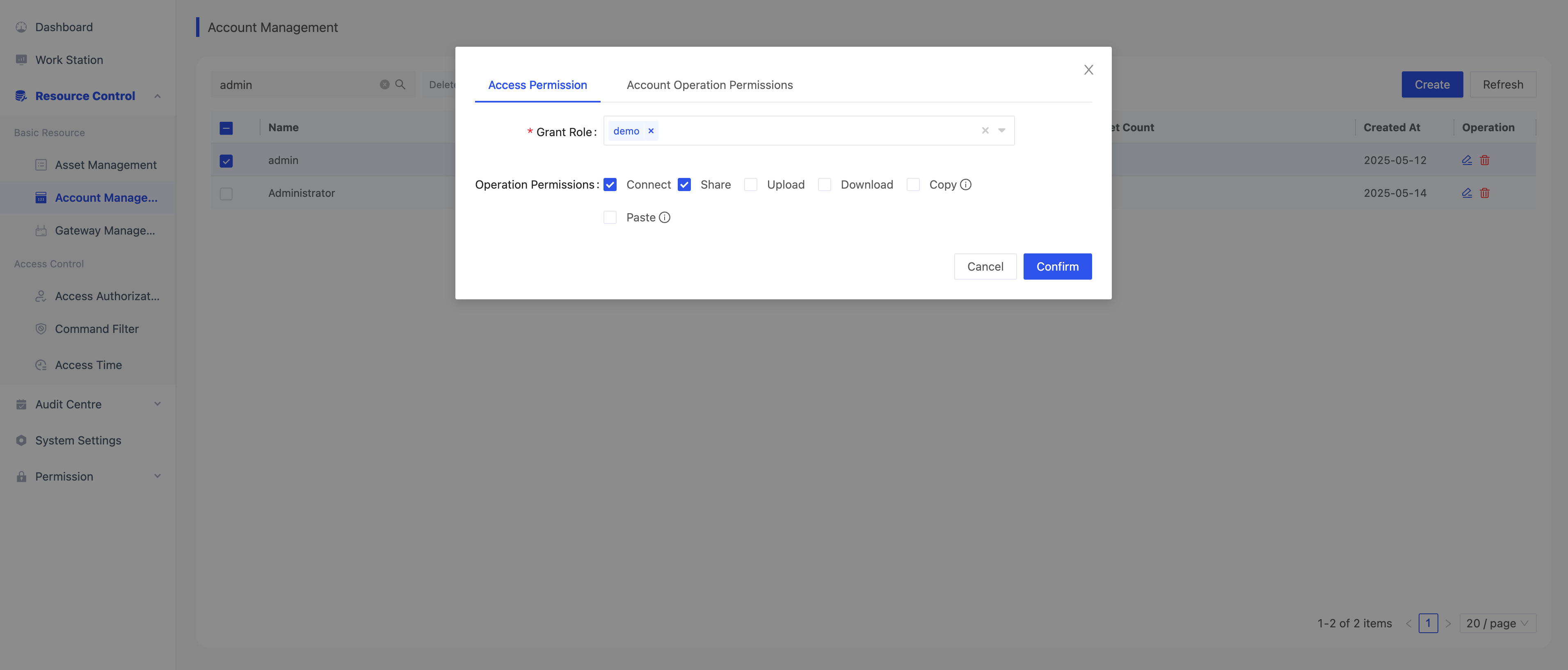Remove the demo role tag
This screenshot has height=670, width=1568.
click(x=651, y=131)
